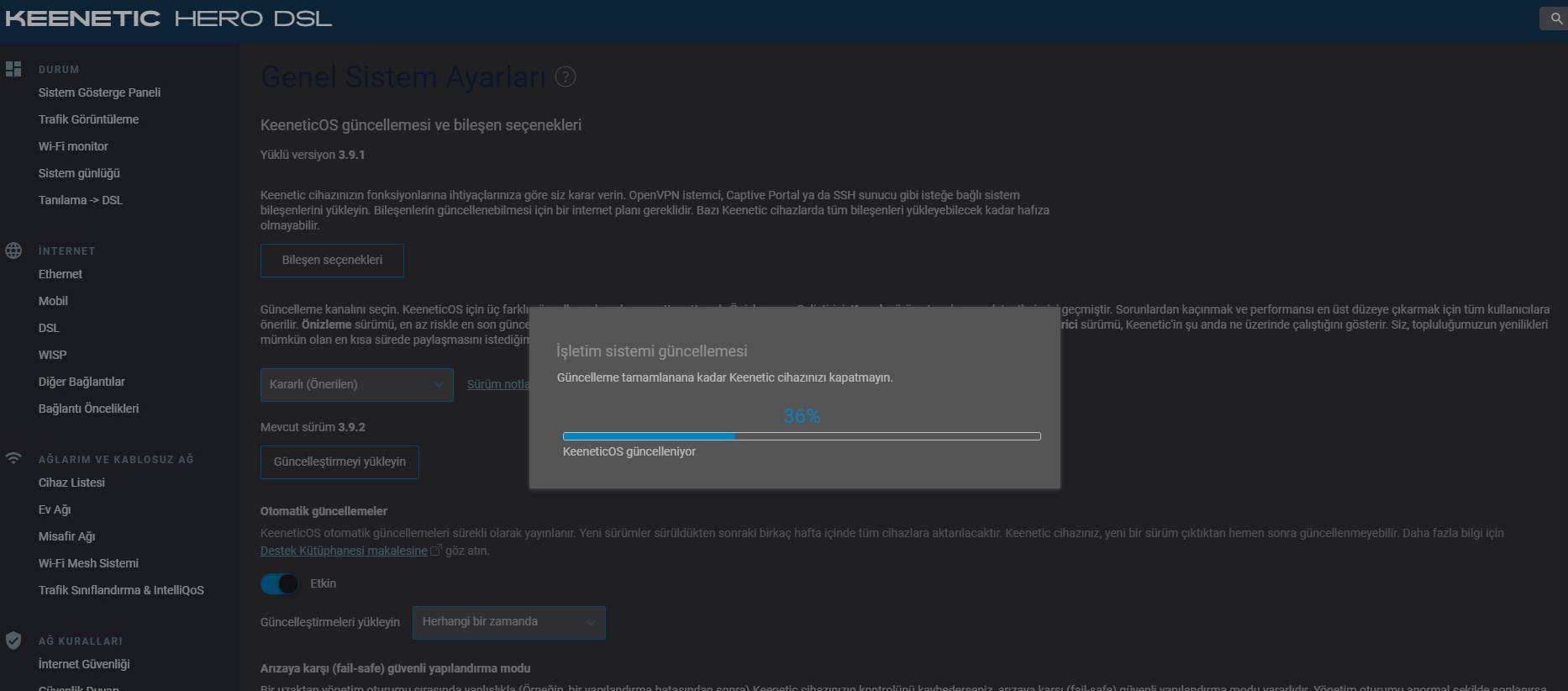Click the Mevcut sürüm 3.9.2 text

(x=313, y=427)
